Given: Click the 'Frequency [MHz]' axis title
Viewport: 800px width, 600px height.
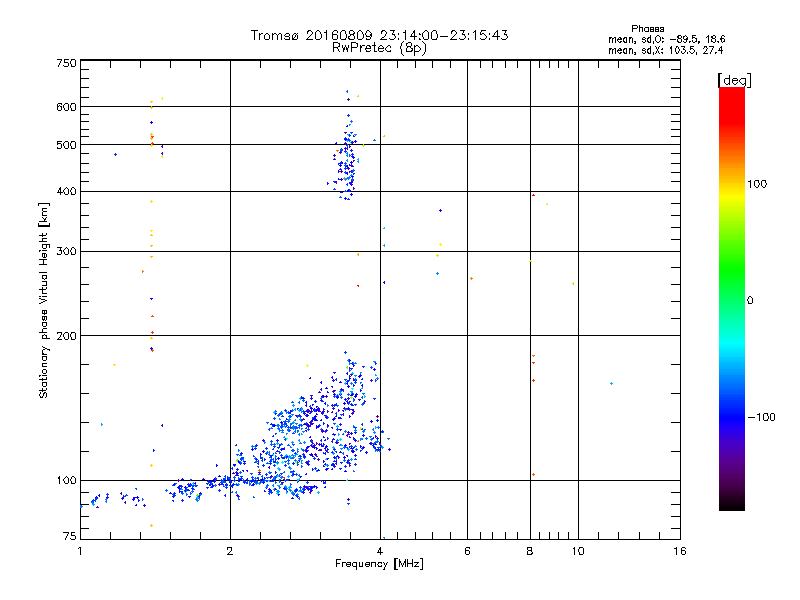Looking at the screenshot, I should [379, 564].
